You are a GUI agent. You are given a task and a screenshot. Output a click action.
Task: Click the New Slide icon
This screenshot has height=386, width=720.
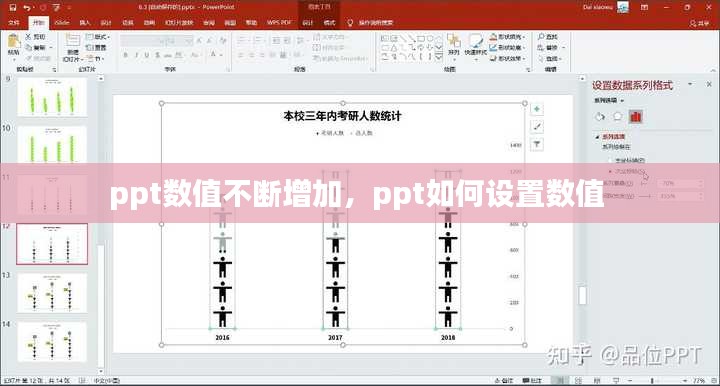[x=73, y=40]
